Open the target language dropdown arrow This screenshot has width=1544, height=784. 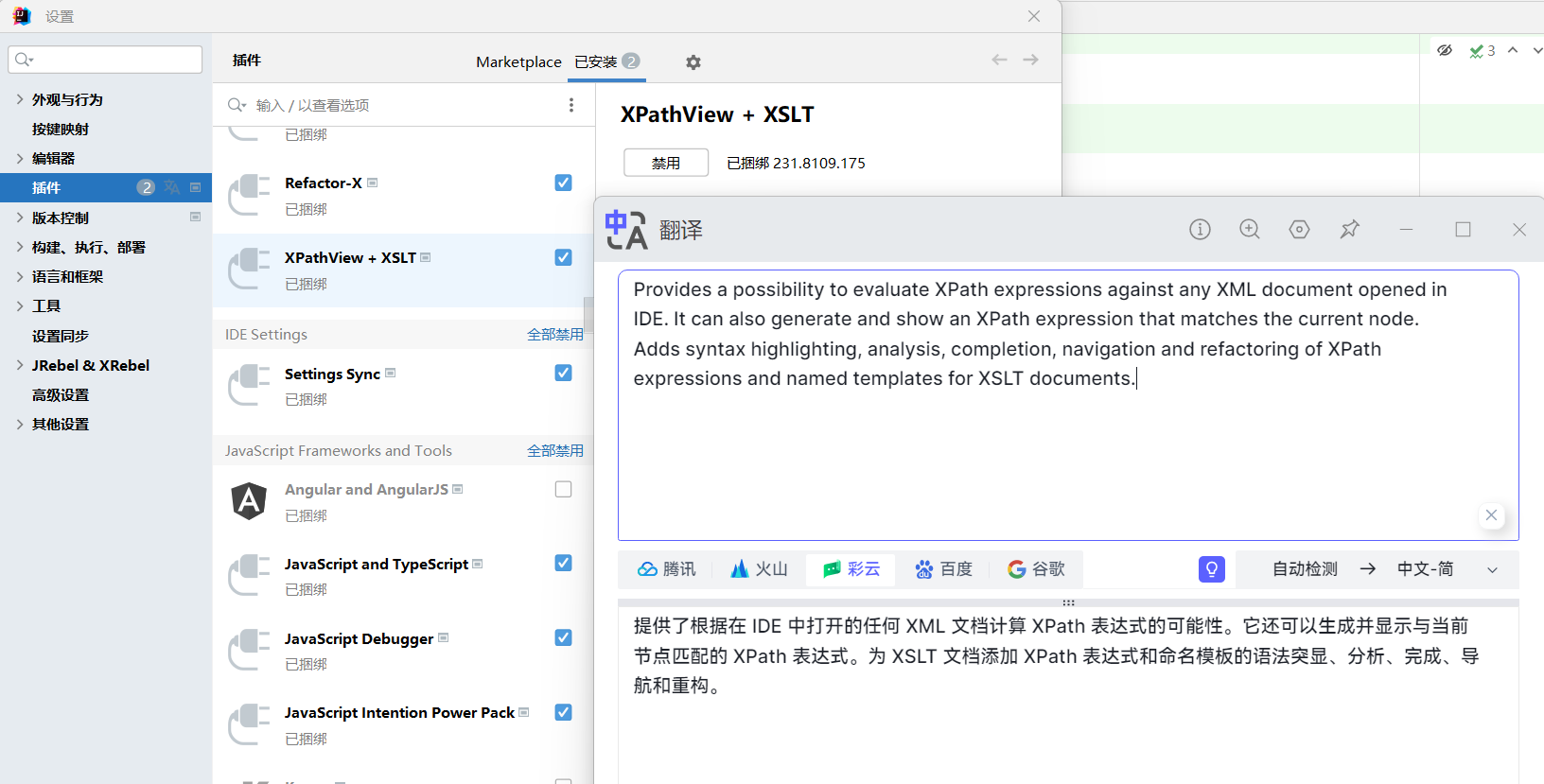[1493, 570]
